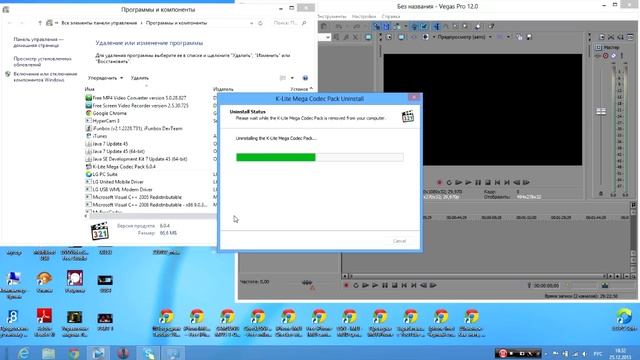
Task: Open the Справка menu in Vegas Pro
Action: pyautogui.click(x=391, y=17)
